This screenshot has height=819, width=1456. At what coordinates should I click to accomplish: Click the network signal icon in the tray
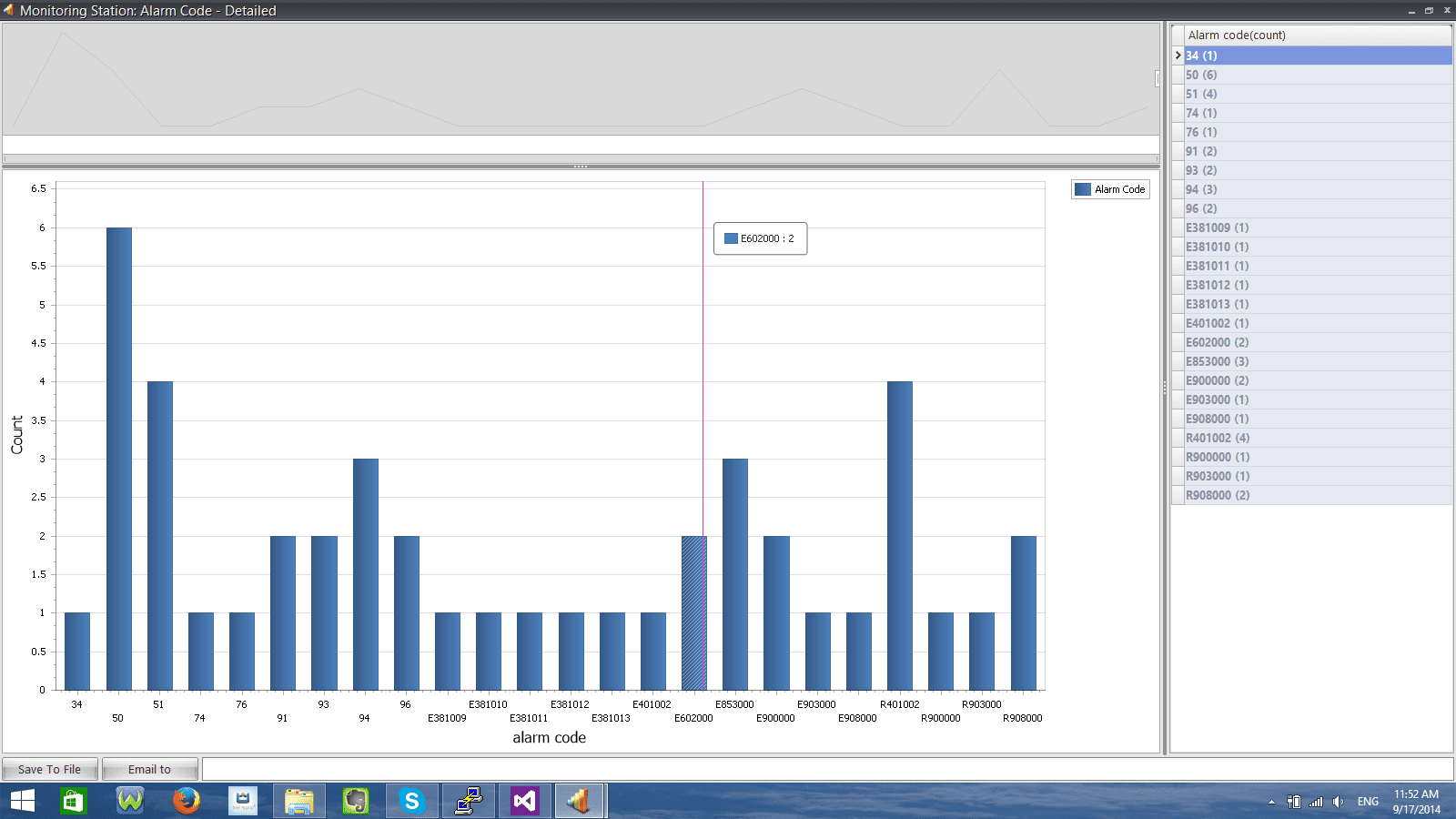(x=1314, y=802)
